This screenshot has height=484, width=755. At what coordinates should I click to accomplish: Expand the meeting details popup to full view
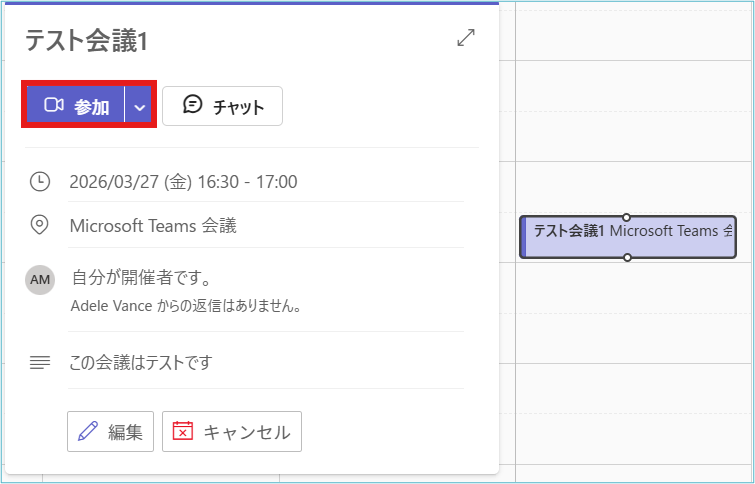pos(465,38)
